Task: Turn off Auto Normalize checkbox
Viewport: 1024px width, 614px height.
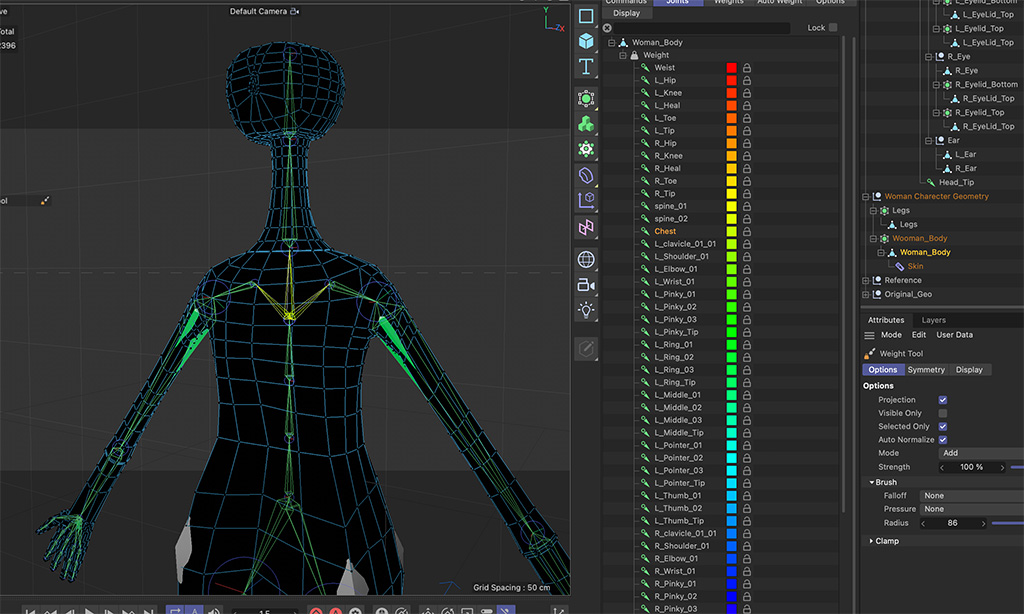Action: click(943, 440)
